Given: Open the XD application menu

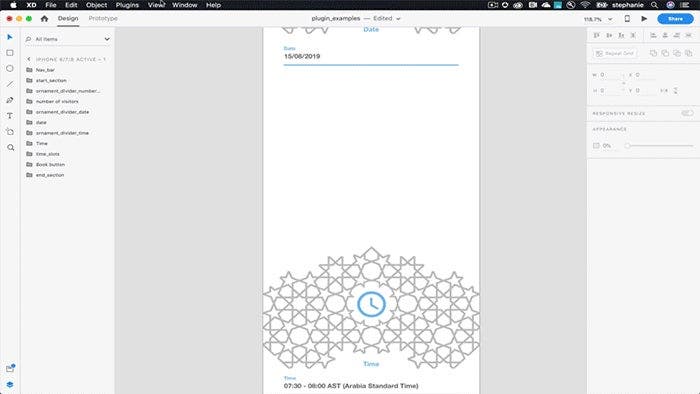Looking at the screenshot, I should [x=31, y=5].
